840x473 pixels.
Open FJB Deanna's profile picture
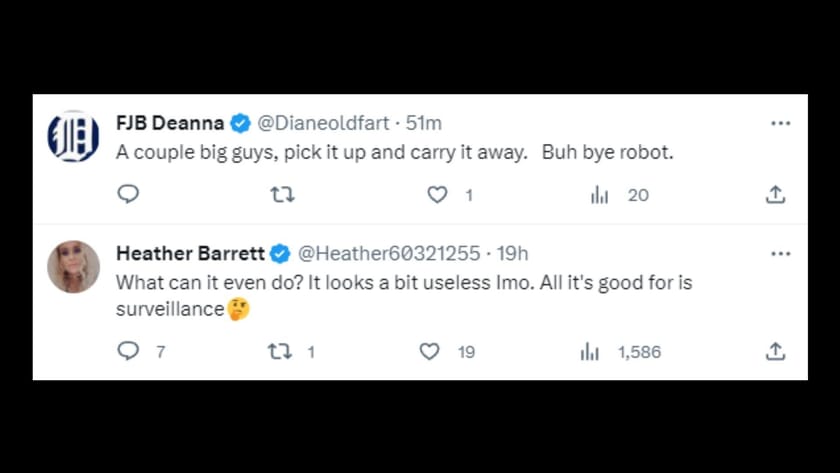[x=73, y=137]
